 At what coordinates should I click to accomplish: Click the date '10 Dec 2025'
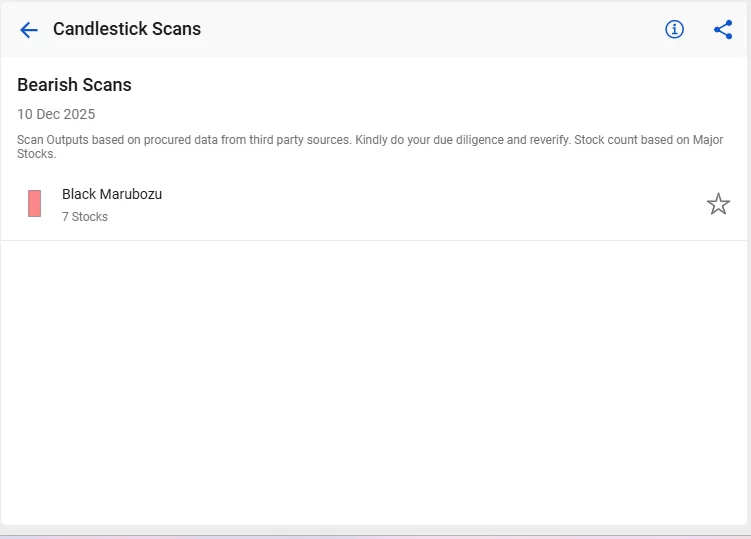(x=56, y=114)
